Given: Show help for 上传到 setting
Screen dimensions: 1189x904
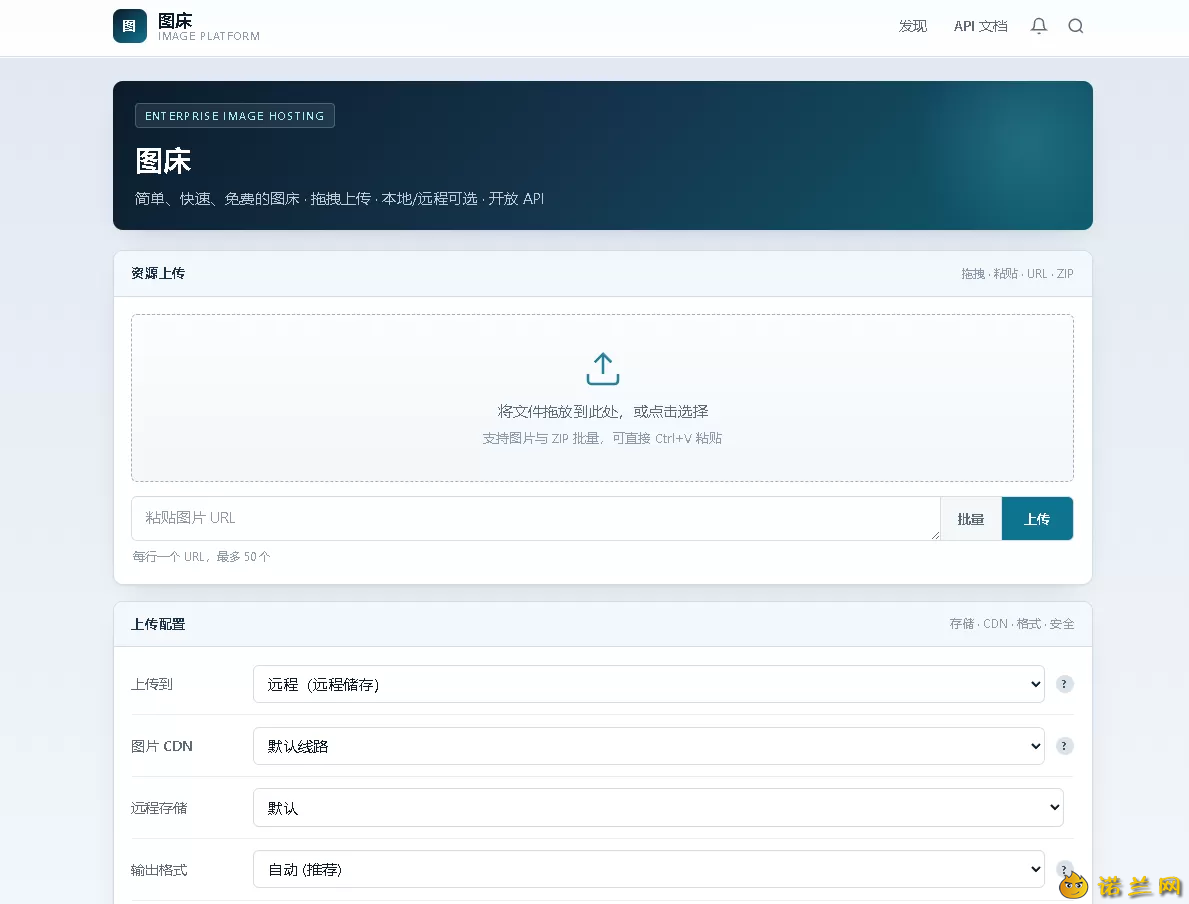Looking at the screenshot, I should [x=1065, y=684].
